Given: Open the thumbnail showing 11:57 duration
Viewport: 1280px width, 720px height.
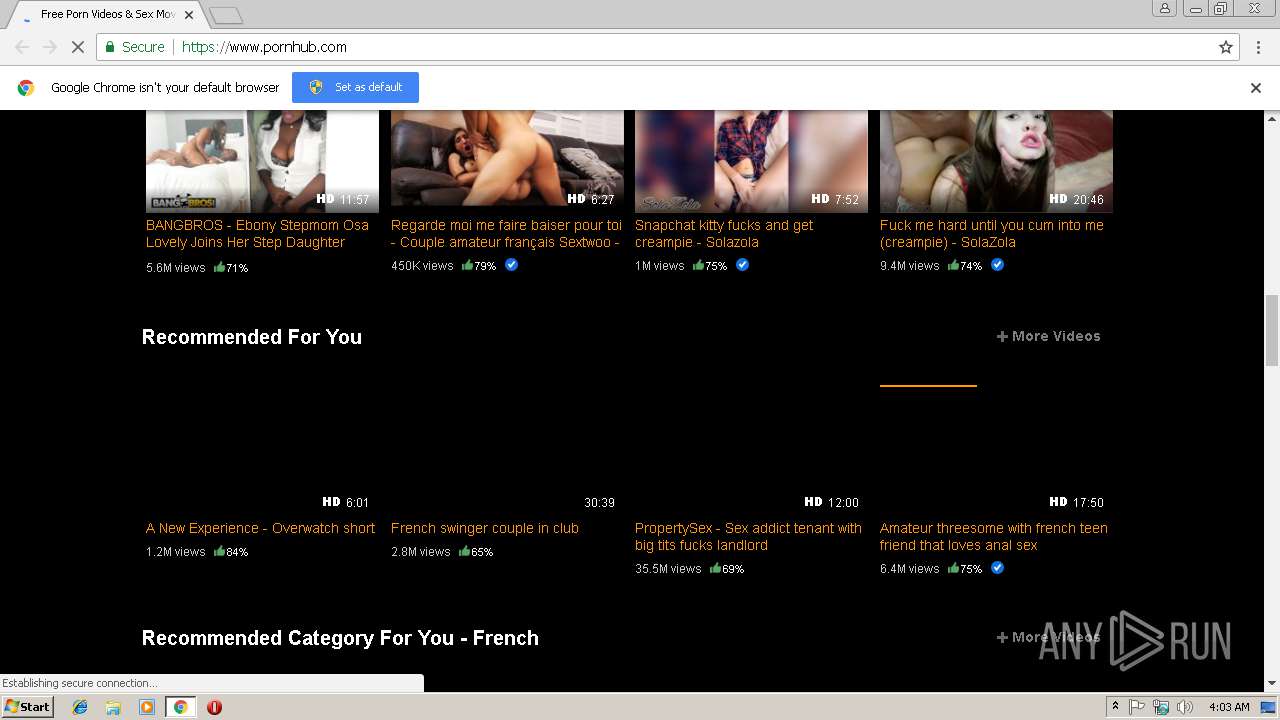Looking at the screenshot, I should [x=262, y=160].
